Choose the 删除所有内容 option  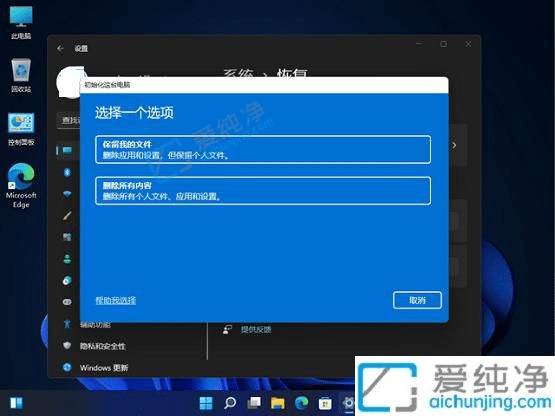pyautogui.click(x=263, y=191)
